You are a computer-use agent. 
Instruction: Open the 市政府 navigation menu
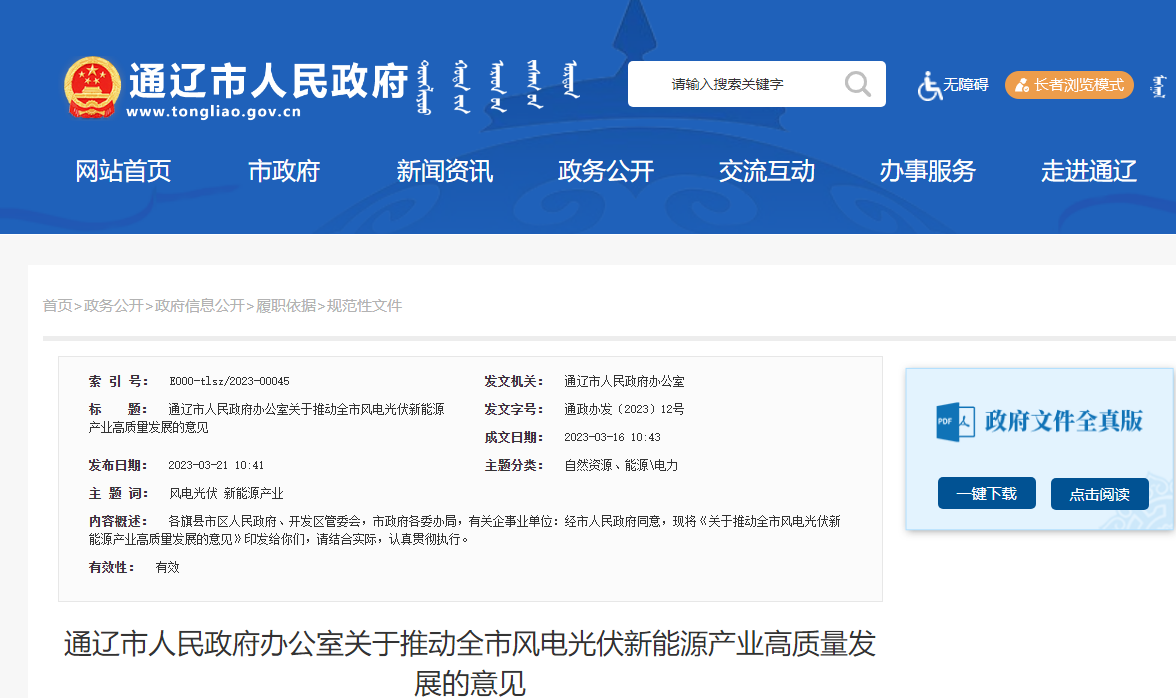[x=284, y=172]
